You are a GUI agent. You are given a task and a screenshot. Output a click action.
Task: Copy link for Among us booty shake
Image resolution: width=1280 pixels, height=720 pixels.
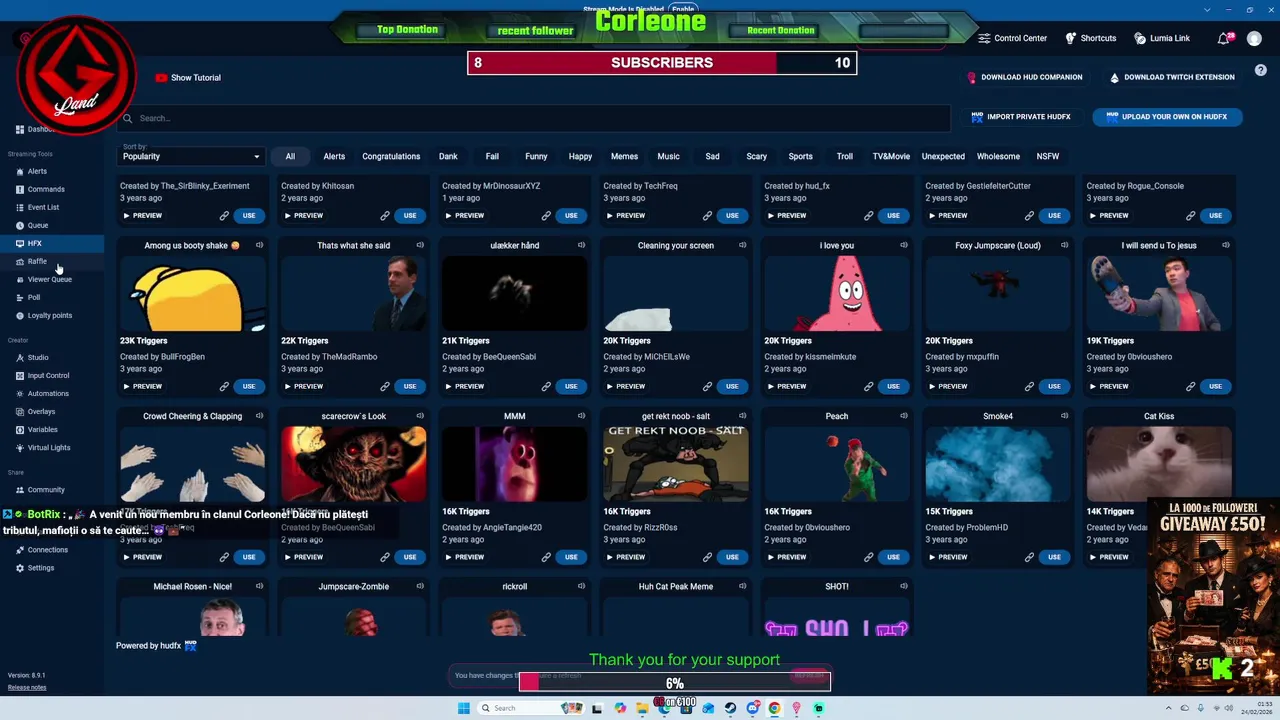[x=224, y=386]
